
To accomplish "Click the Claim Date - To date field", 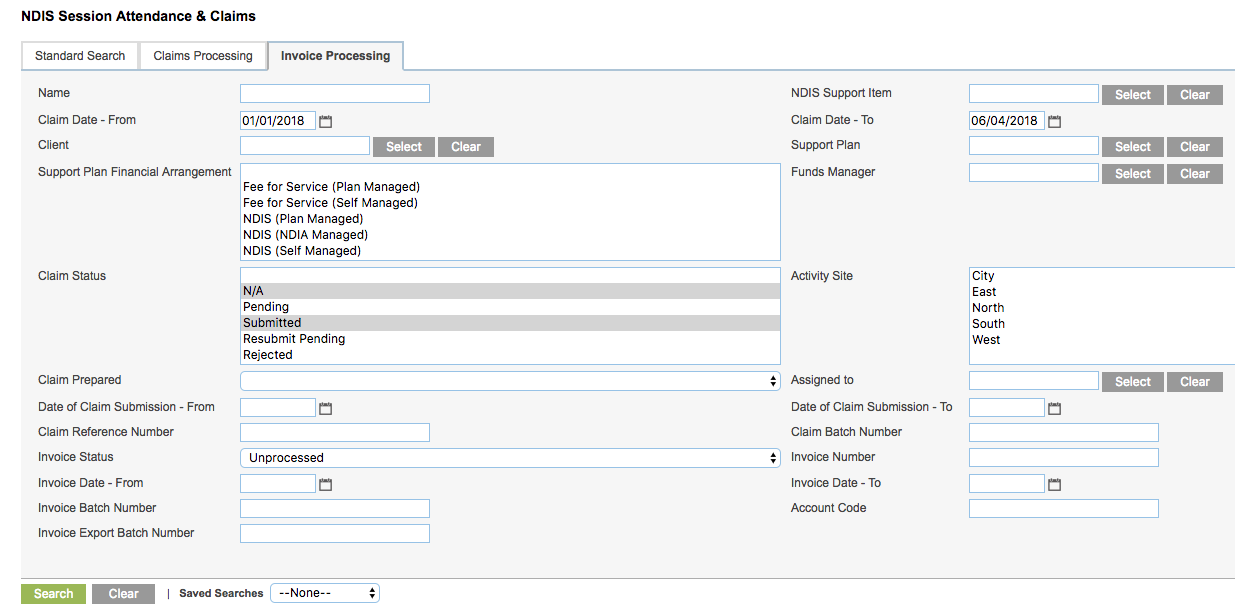I will 1007,121.
